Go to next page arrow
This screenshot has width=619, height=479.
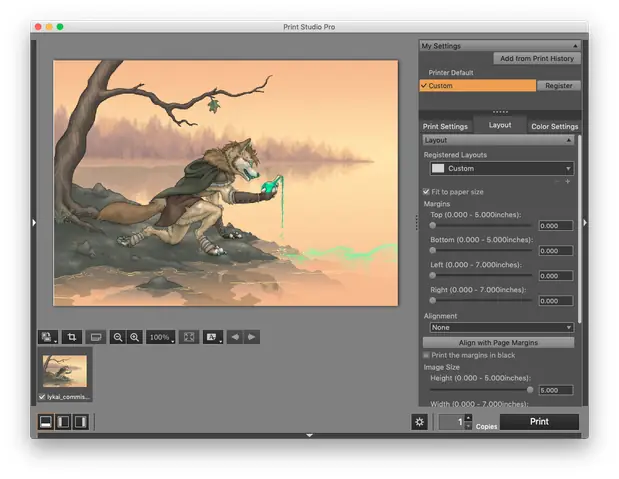(251, 337)
